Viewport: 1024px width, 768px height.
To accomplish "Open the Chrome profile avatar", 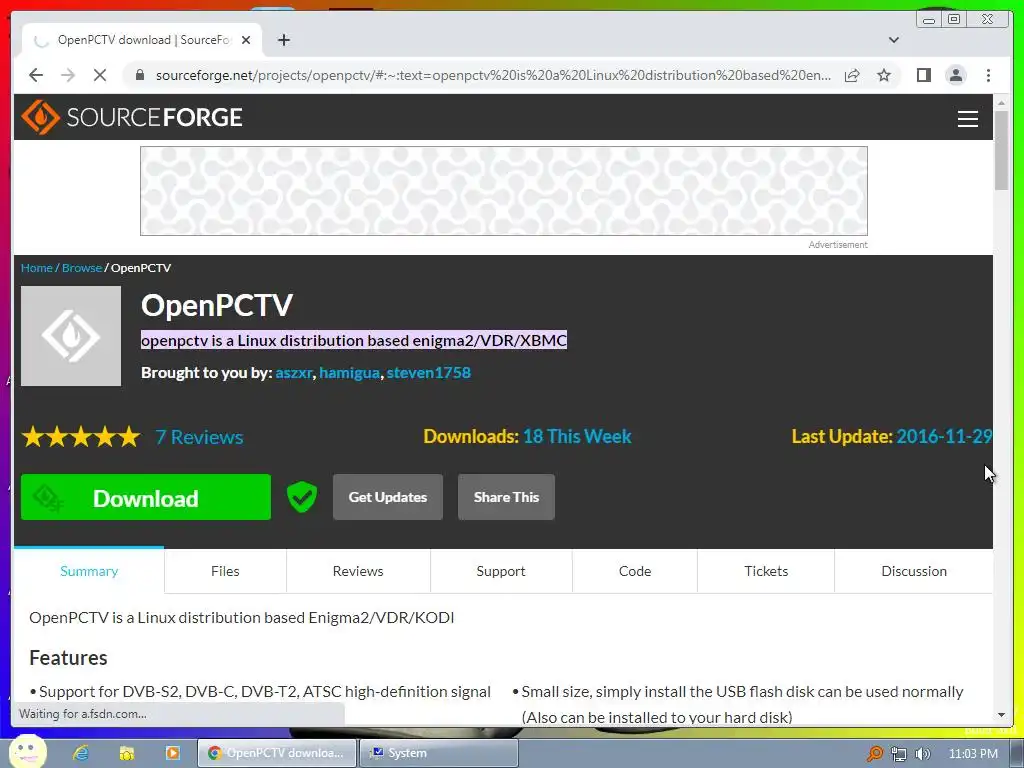I will tap(955, 75).
